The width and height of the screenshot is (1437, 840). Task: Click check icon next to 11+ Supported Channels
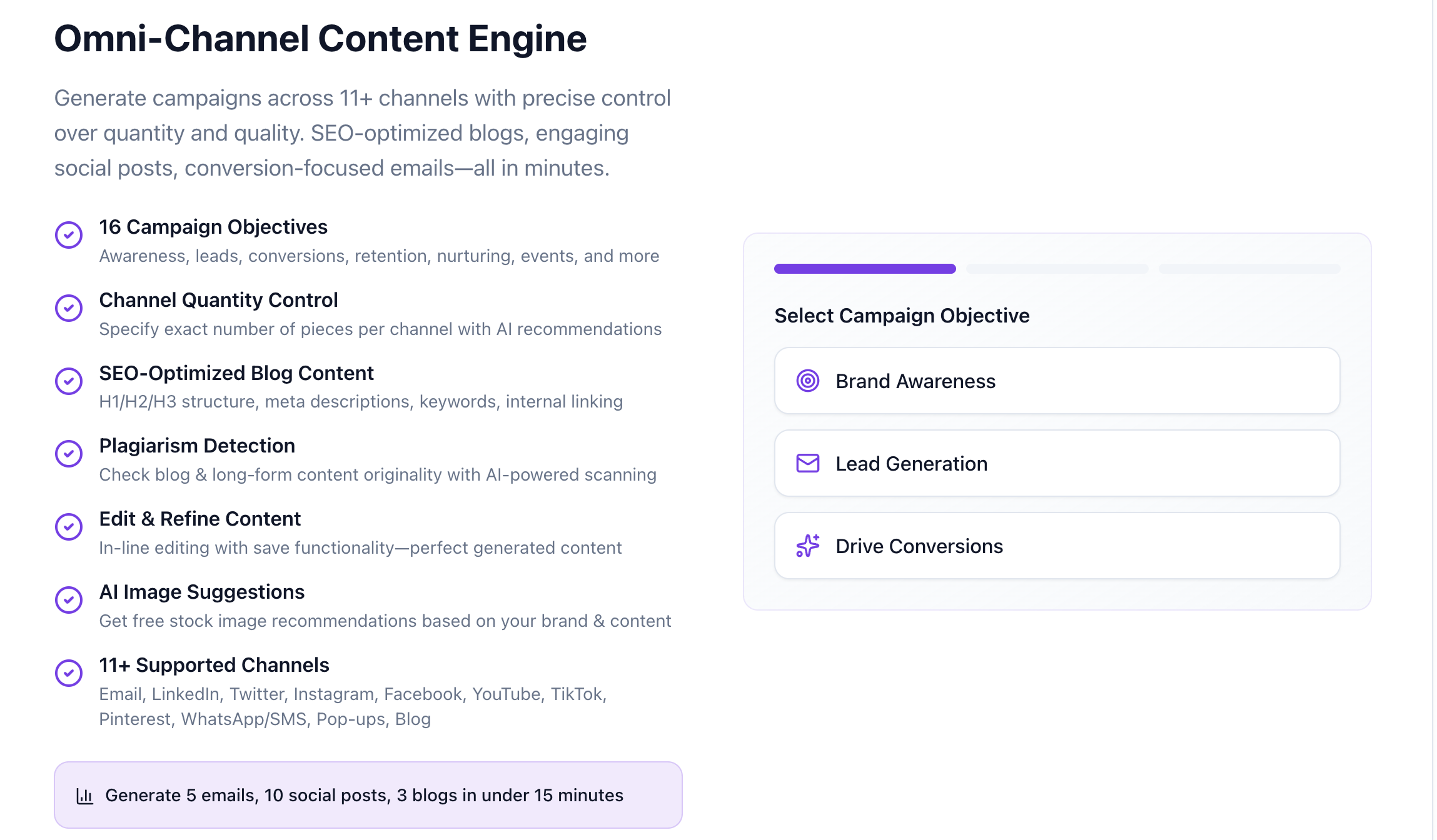tap(69, 673)
